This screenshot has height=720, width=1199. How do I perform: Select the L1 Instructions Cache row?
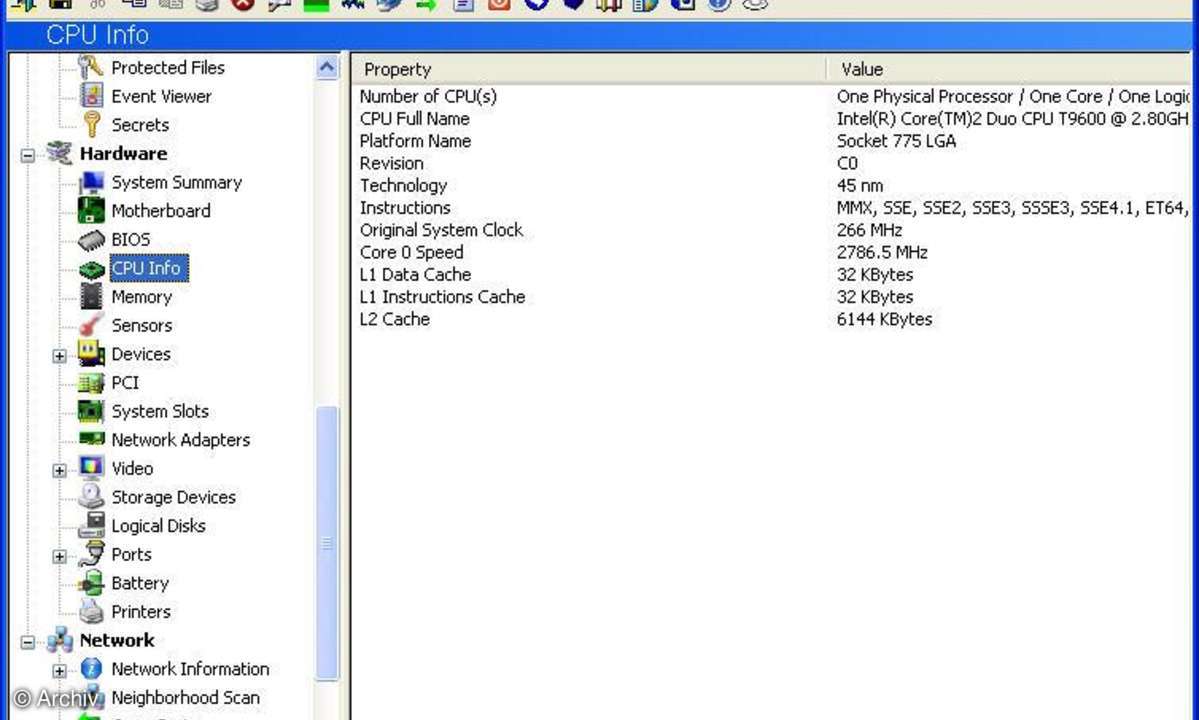[x=772, y=297]
